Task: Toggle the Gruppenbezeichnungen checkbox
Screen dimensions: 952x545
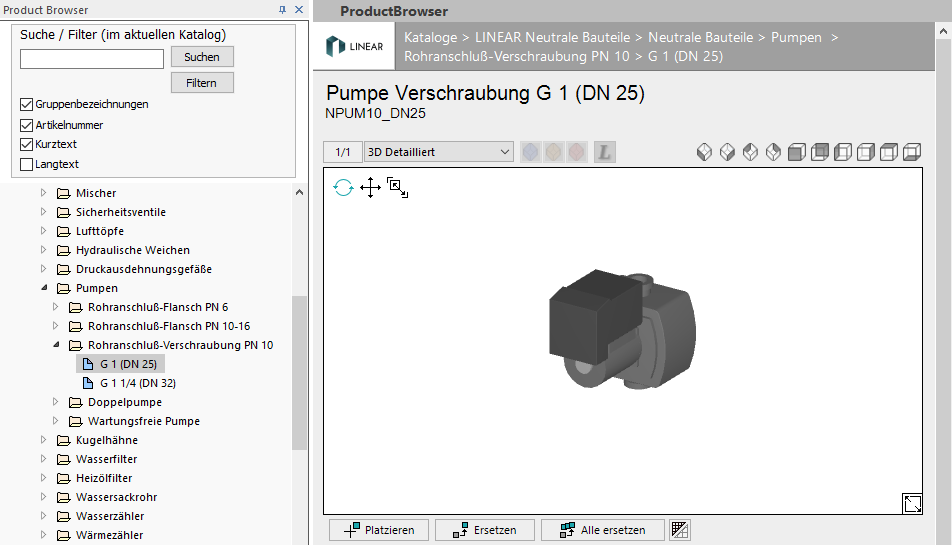Action: 26,104
